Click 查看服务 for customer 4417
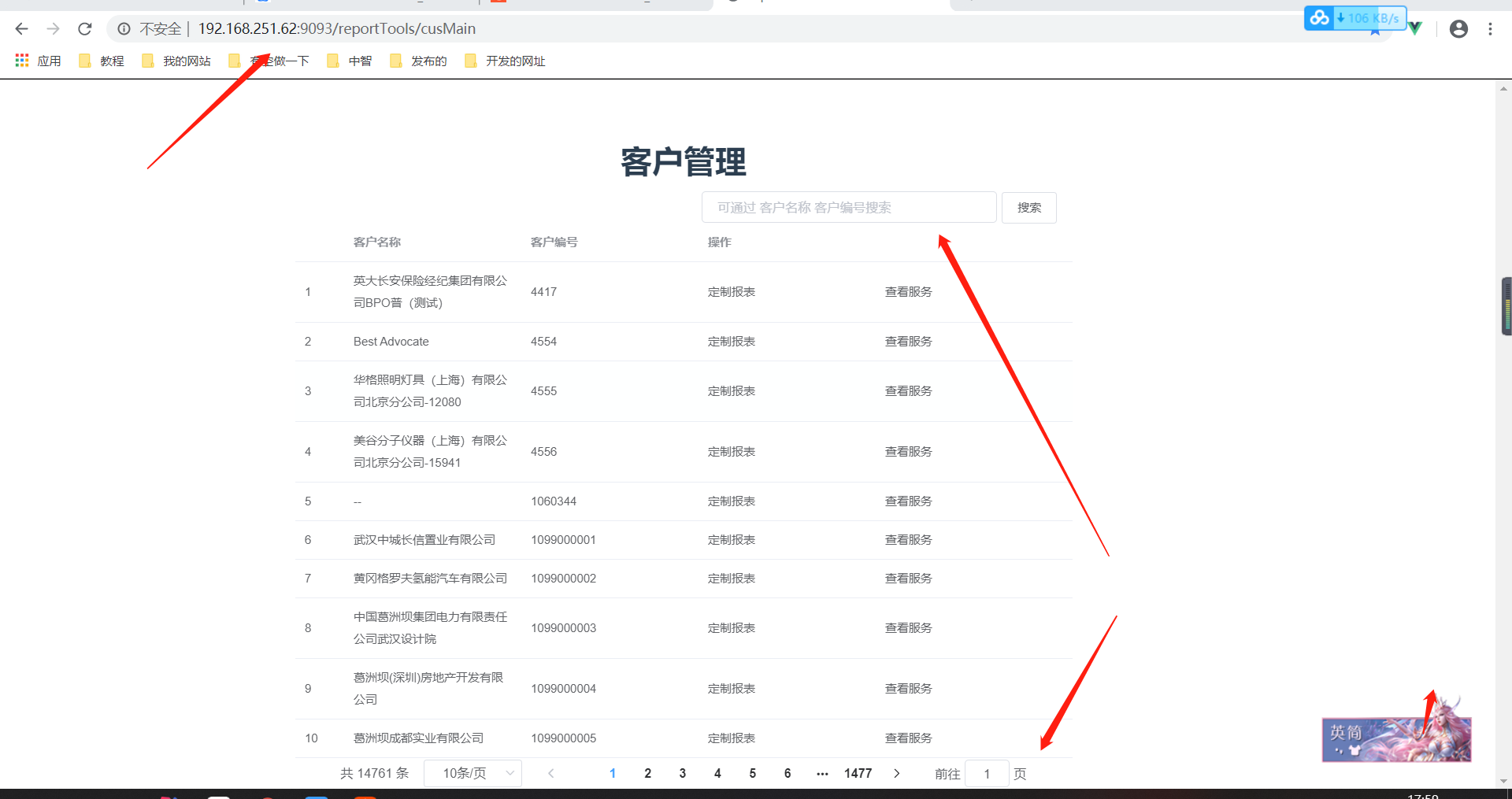Image resolution: width=1512 pixels, height=799 pixels. tap(909, 292)
